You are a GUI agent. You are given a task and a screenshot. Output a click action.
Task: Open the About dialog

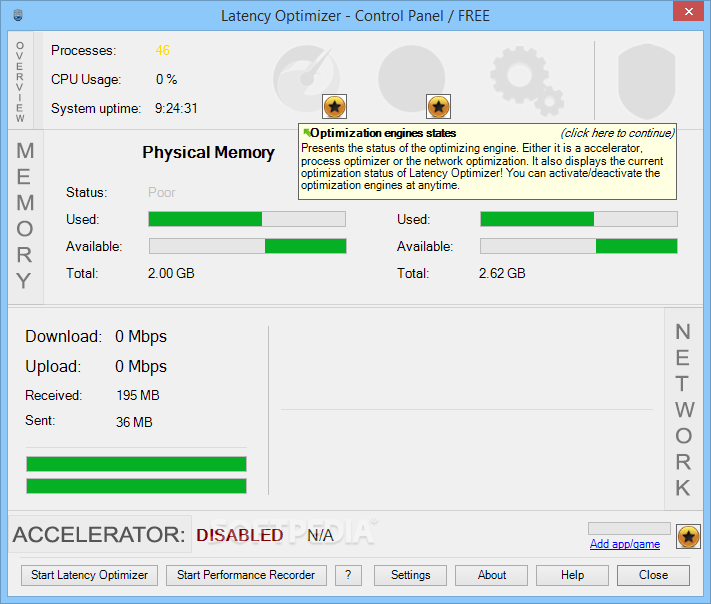[x=492, y=575]
